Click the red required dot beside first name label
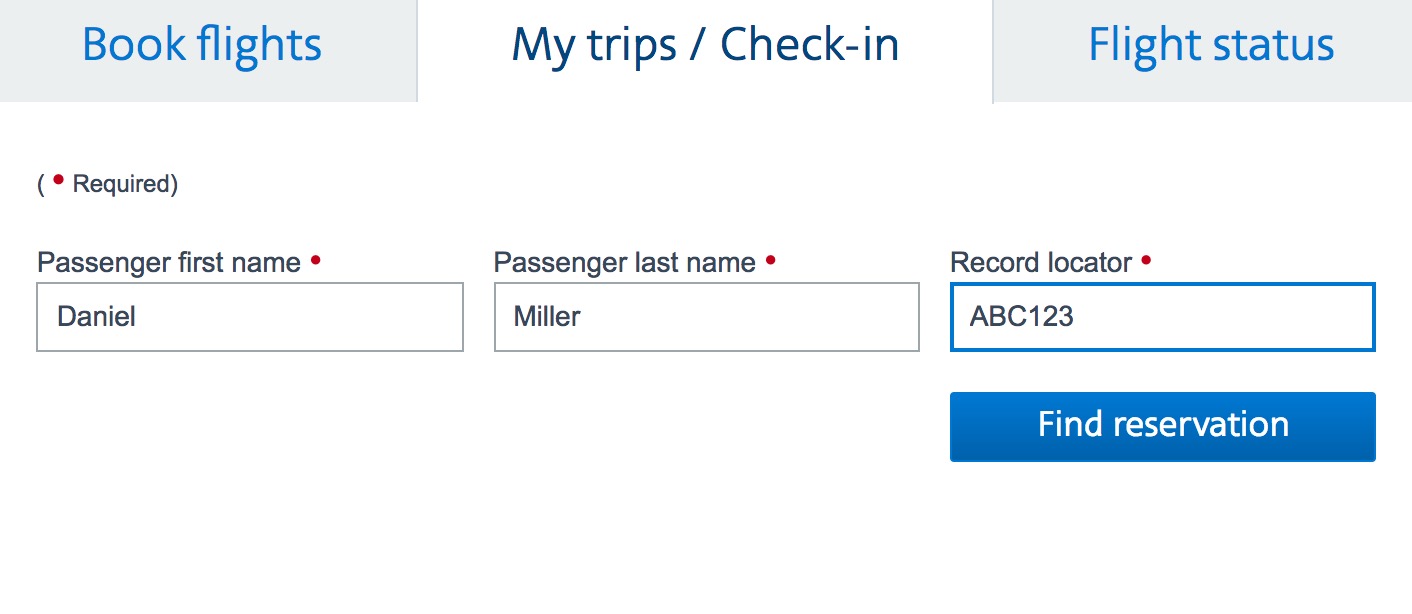Image resolution: width=1412 pixels, height=614 pixels. 315,260
